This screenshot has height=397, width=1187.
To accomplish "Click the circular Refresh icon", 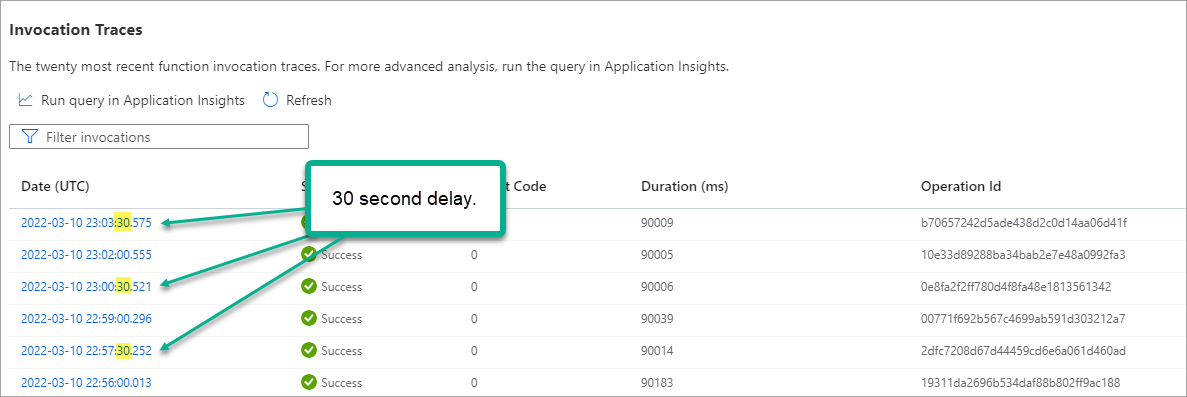I will click(x=270, y=99).
